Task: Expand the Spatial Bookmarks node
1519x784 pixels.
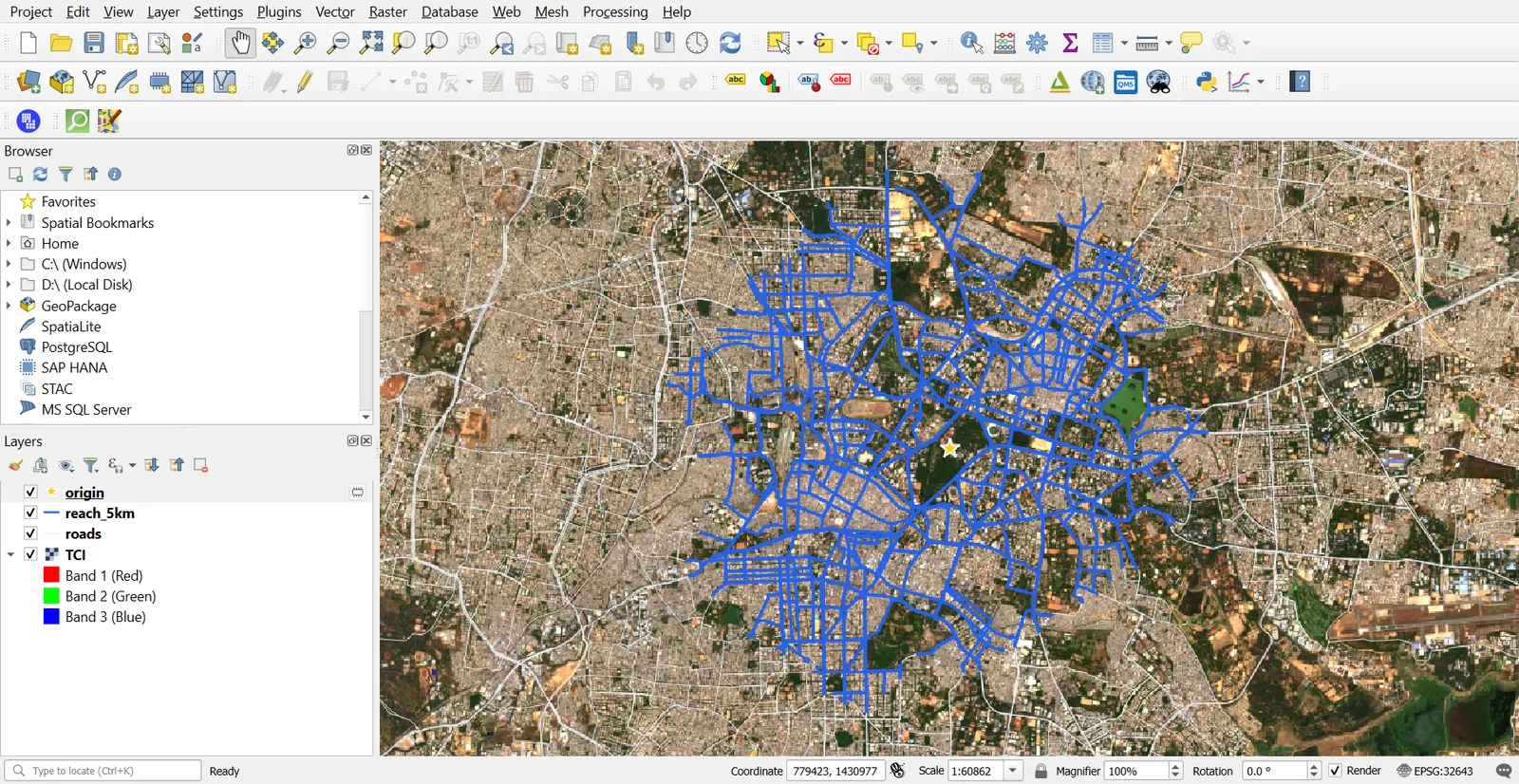Action: point(9,222)
